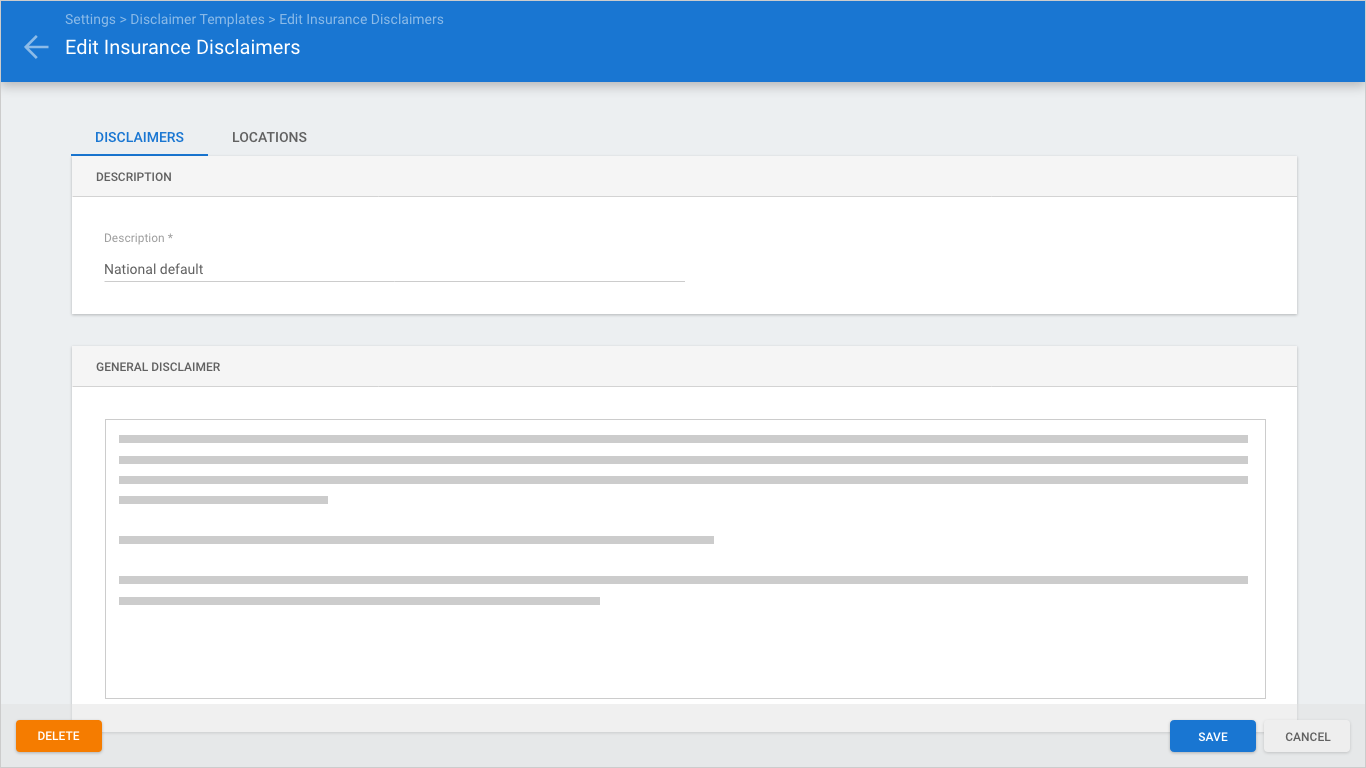Click the Edit Insurance Disclaimers page title
This screenshot has width=1366, height=768.
click(x=182, y=47)
